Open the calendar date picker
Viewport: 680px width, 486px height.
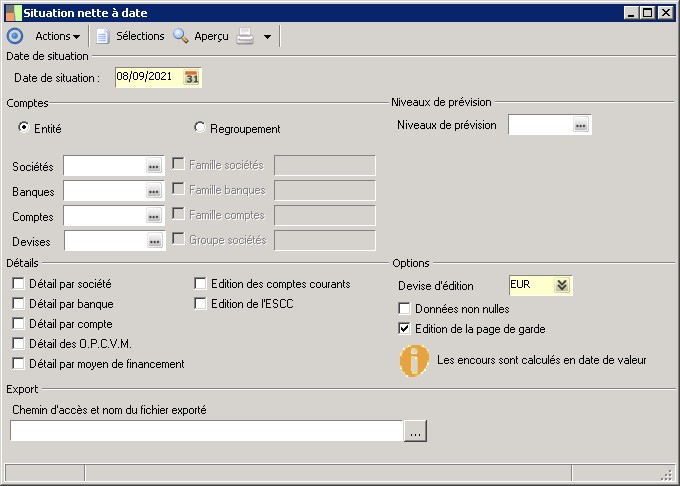point(193,77)
